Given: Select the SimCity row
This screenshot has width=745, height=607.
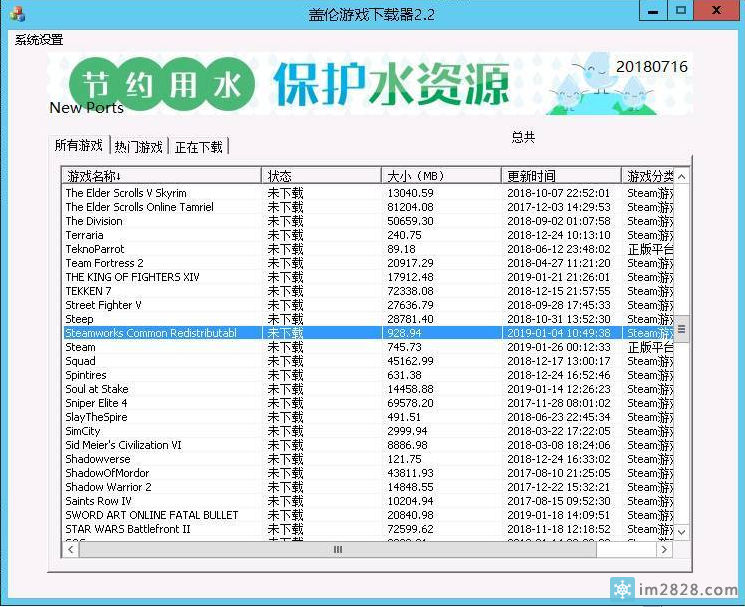Looking at the screenshot, I should tap(369, 431).
